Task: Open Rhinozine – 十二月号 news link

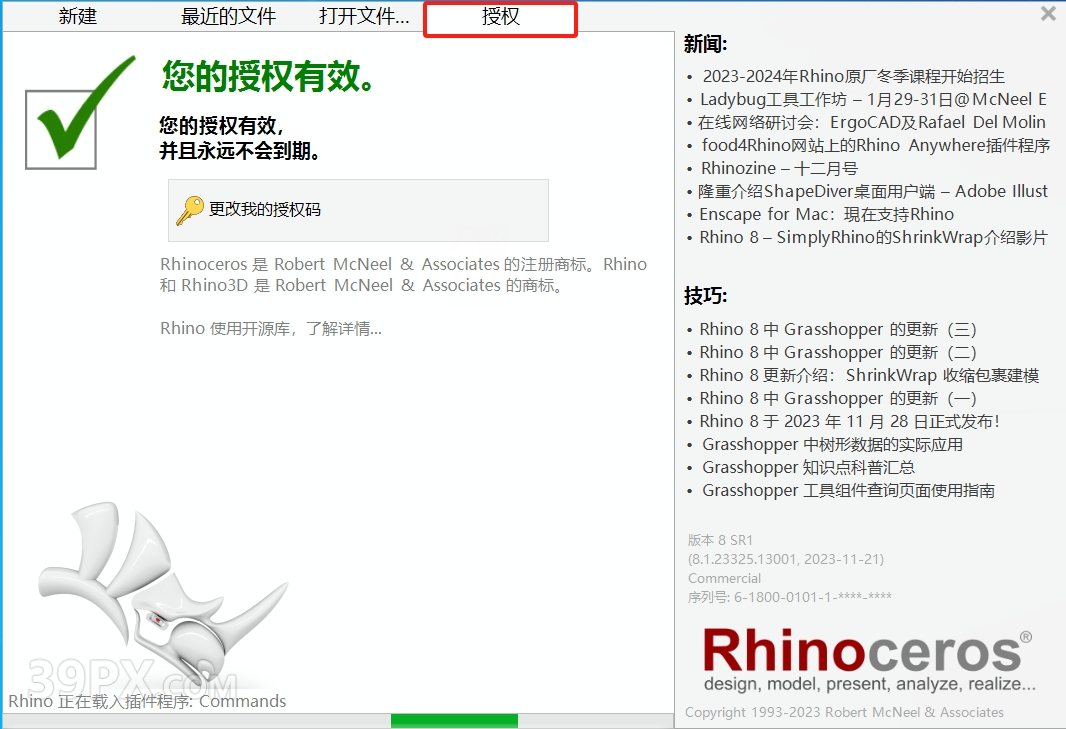Action: (779, 169)
